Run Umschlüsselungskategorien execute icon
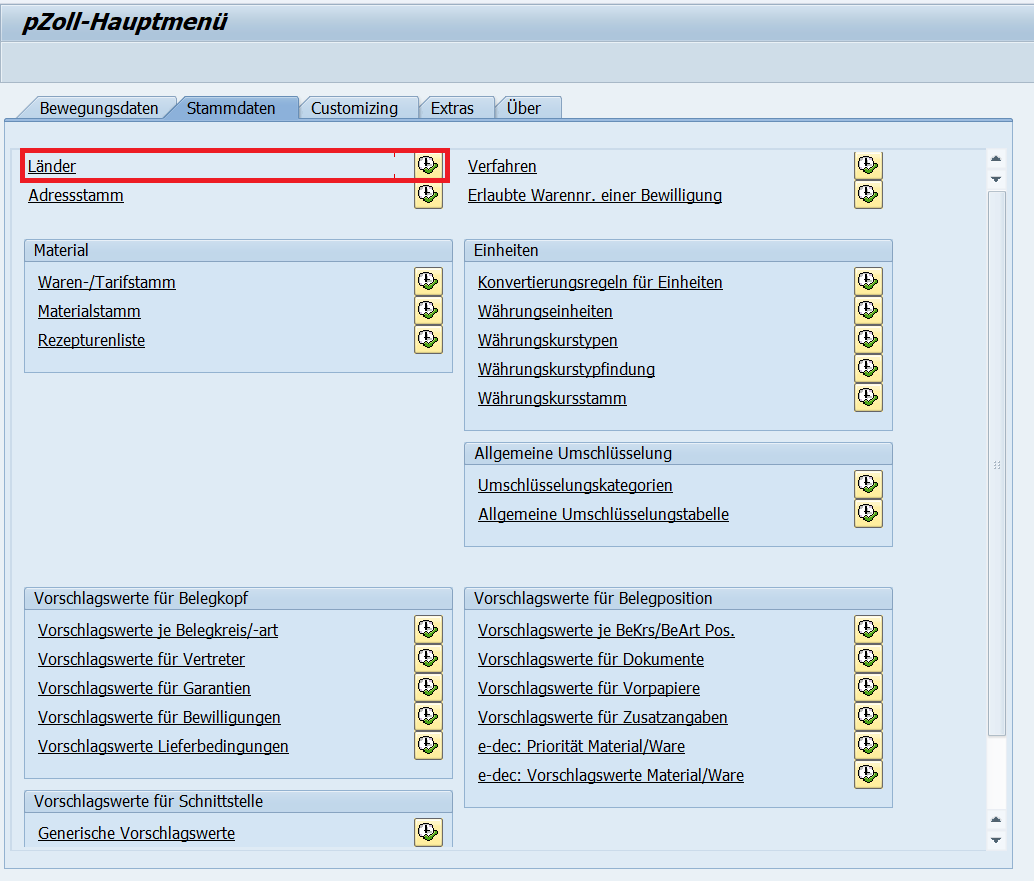Viewport: 1034px width, 881px height. coord(868,485)
